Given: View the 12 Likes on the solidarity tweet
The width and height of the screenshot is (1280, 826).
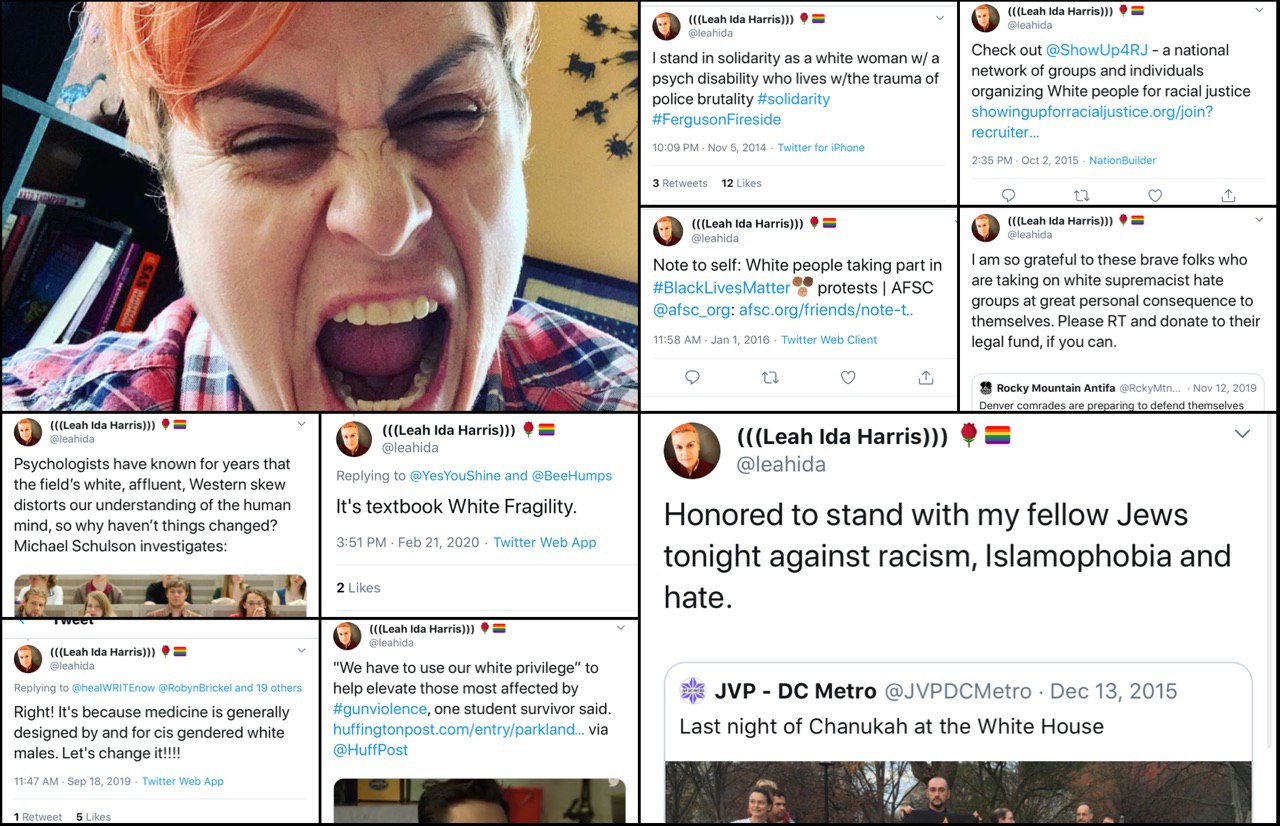Looking at the screenshot, I should coord(741,183).
